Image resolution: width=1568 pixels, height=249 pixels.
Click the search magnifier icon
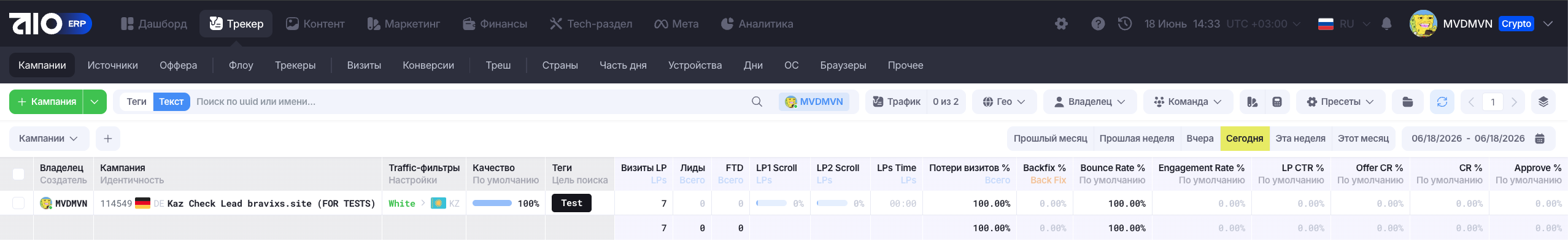tap(757, 102)
